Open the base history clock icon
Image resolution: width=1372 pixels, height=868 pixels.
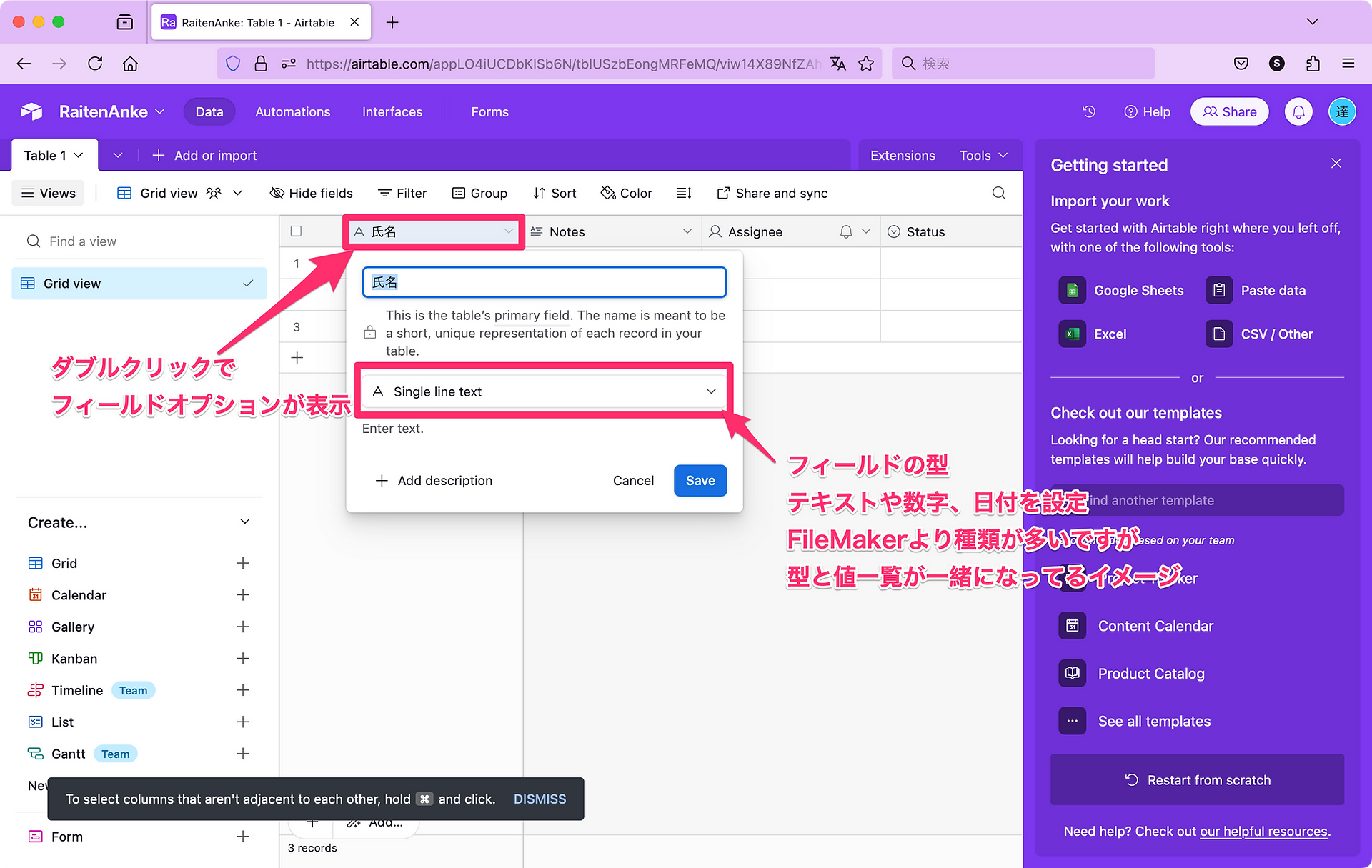click(x=1088, y=111)
